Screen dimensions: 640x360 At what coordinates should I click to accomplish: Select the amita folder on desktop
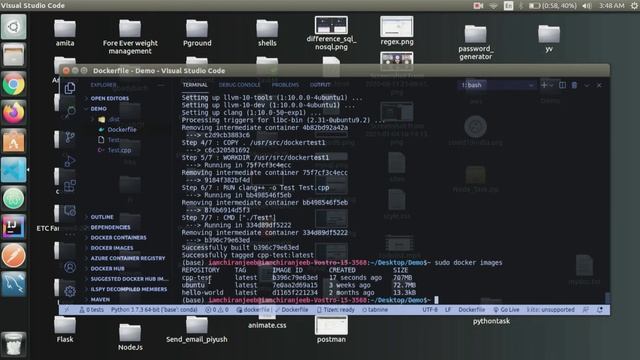coord(65,33)
